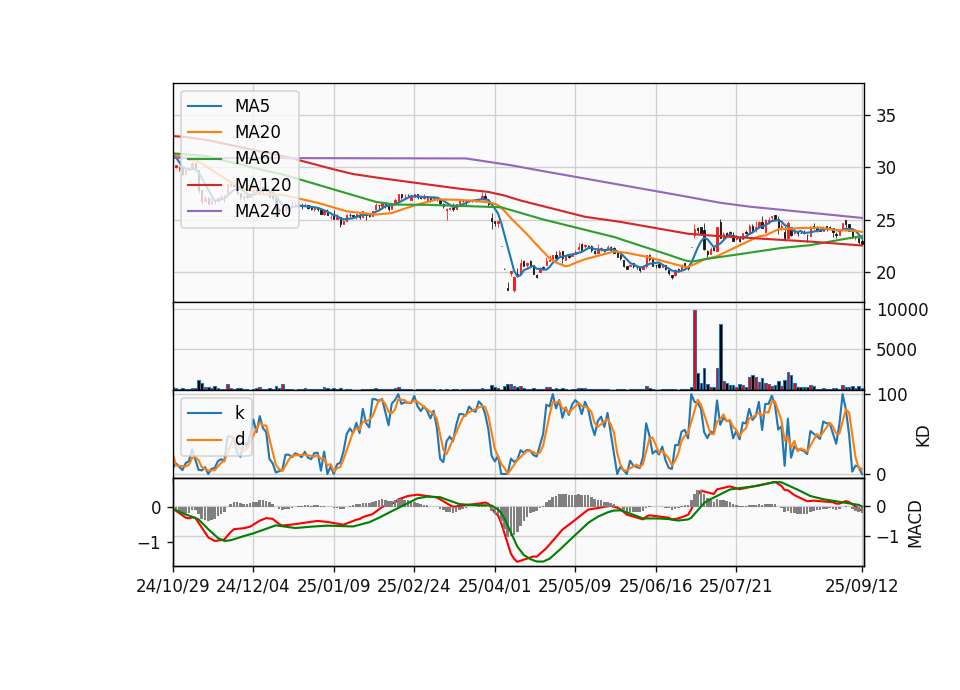Click the MA5 legend label
The width and height of the screenshot is (960, 690).
coord(252,106)
